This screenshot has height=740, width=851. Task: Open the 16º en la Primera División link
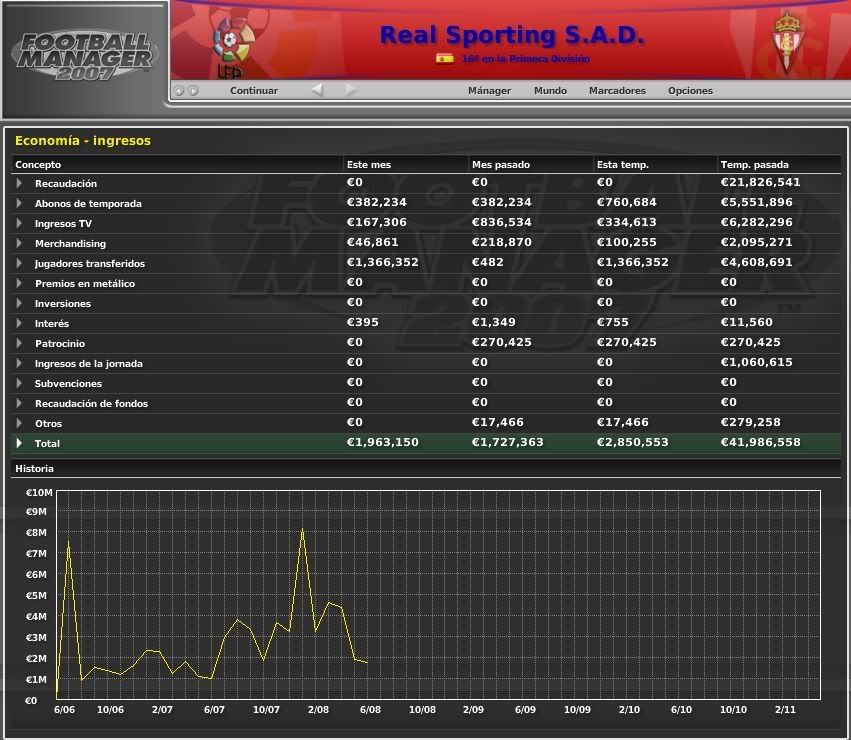526,59
